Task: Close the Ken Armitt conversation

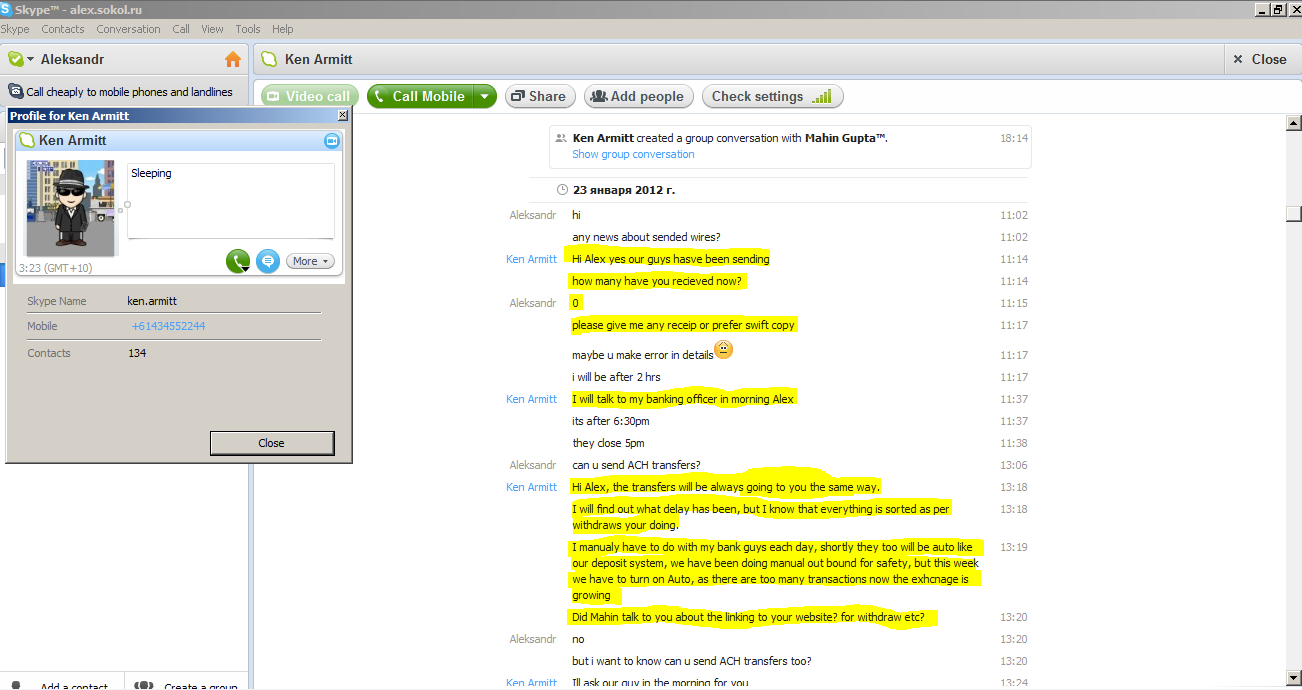Action: (x=1260, y=59)
